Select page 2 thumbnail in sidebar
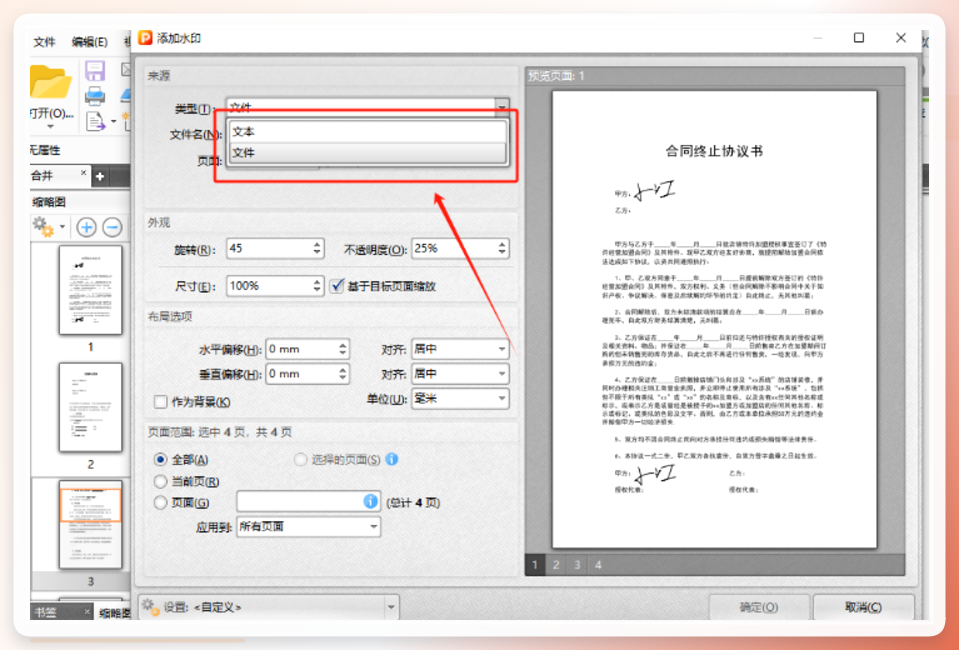The width and height of the screenshot is (959, 650). pos(91,407)
